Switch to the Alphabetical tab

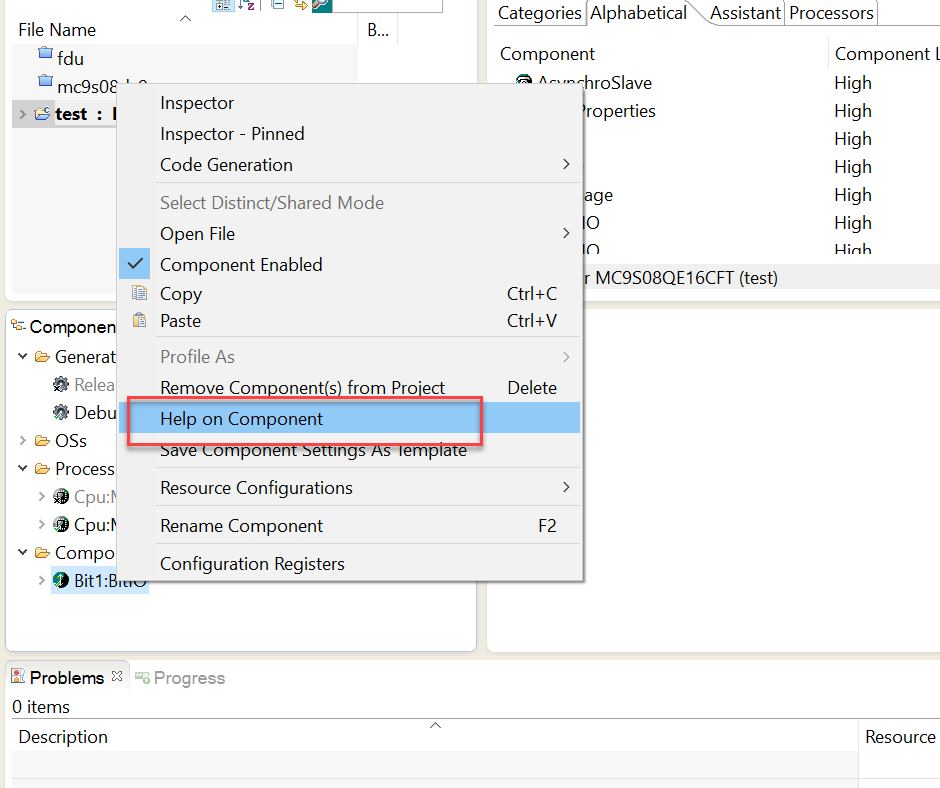[x=638, y=13]
